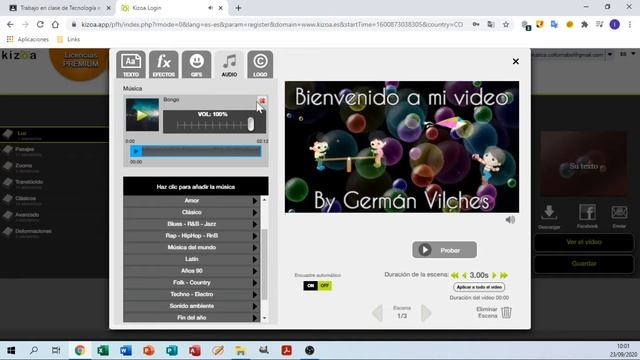Select the AUDIO music note tab
The width and height of the screenshot is (640, 360).
[229, 64]
